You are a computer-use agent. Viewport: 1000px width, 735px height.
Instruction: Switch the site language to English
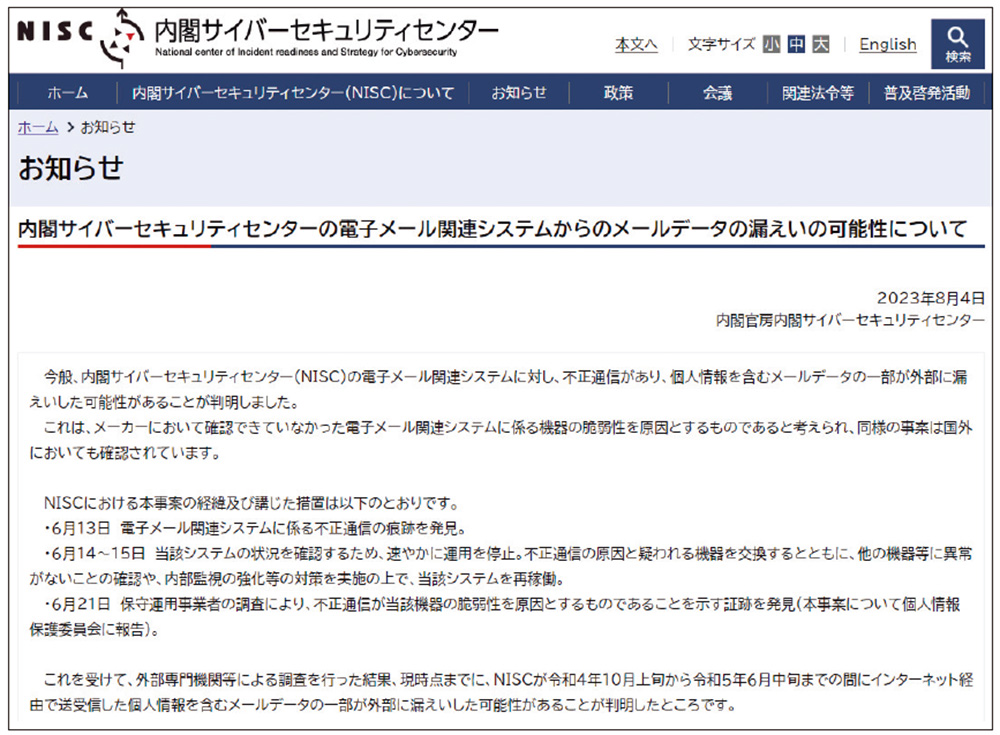coord(888,45)
